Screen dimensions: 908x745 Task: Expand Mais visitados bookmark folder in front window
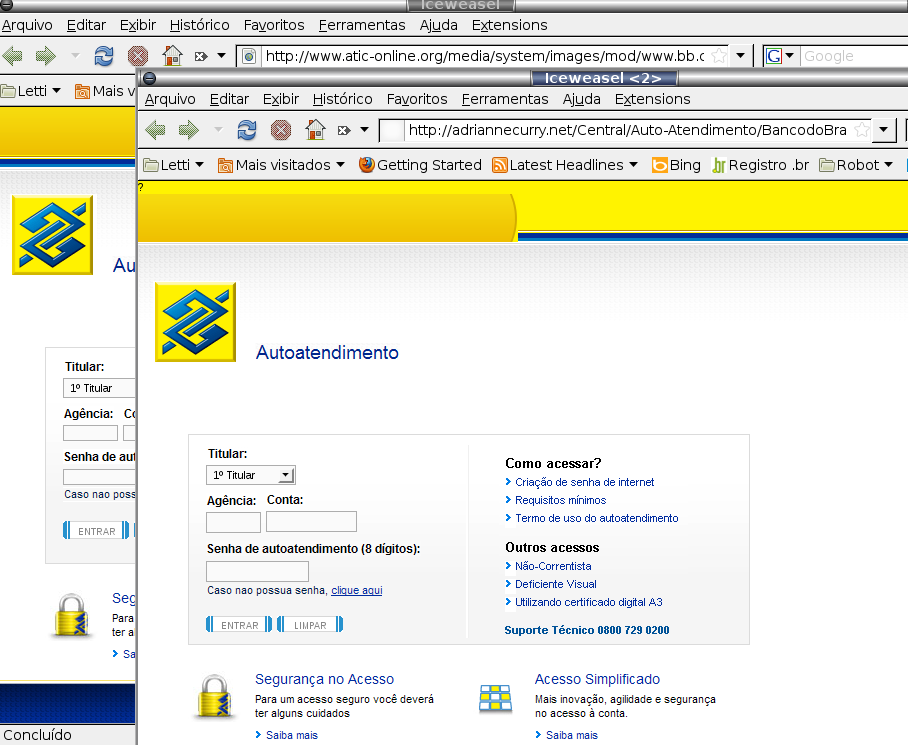tap(281, 165)
